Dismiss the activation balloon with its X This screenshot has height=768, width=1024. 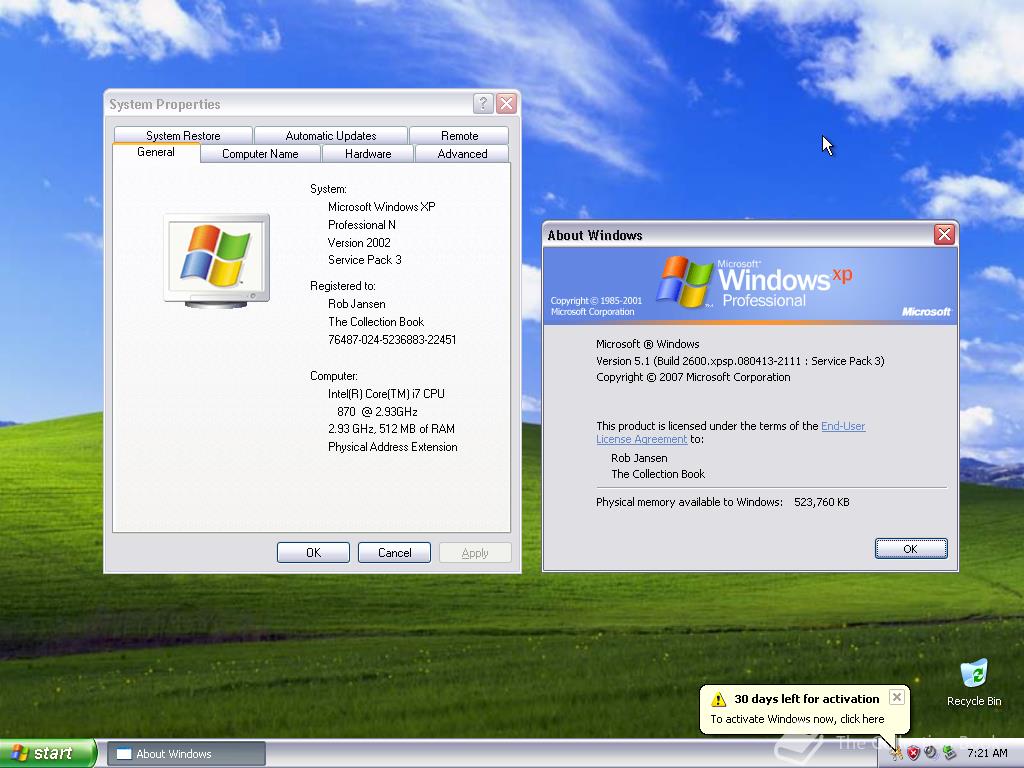[x=897, y=697]
